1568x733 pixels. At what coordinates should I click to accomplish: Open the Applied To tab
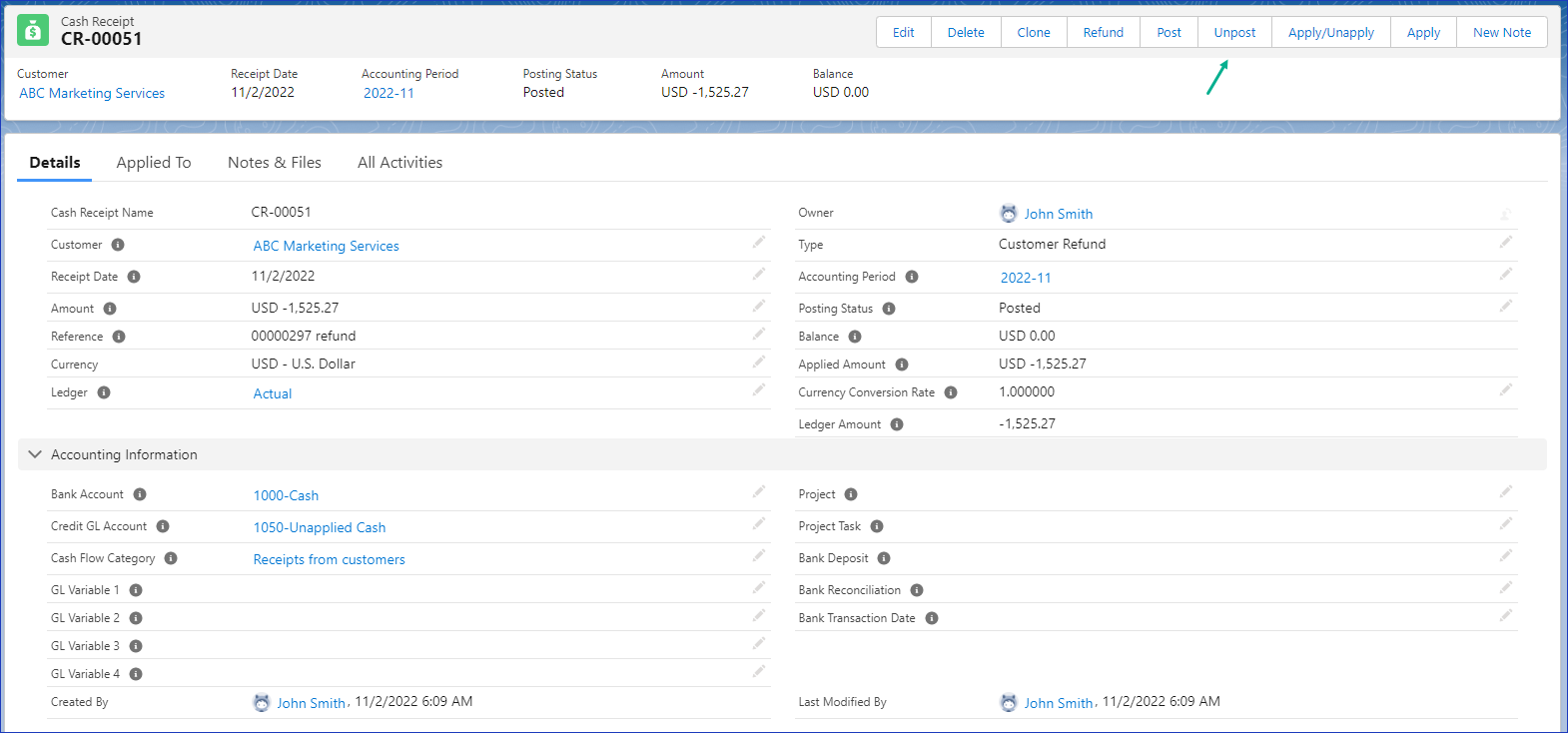pyautogui.click(x=154, y=162)
